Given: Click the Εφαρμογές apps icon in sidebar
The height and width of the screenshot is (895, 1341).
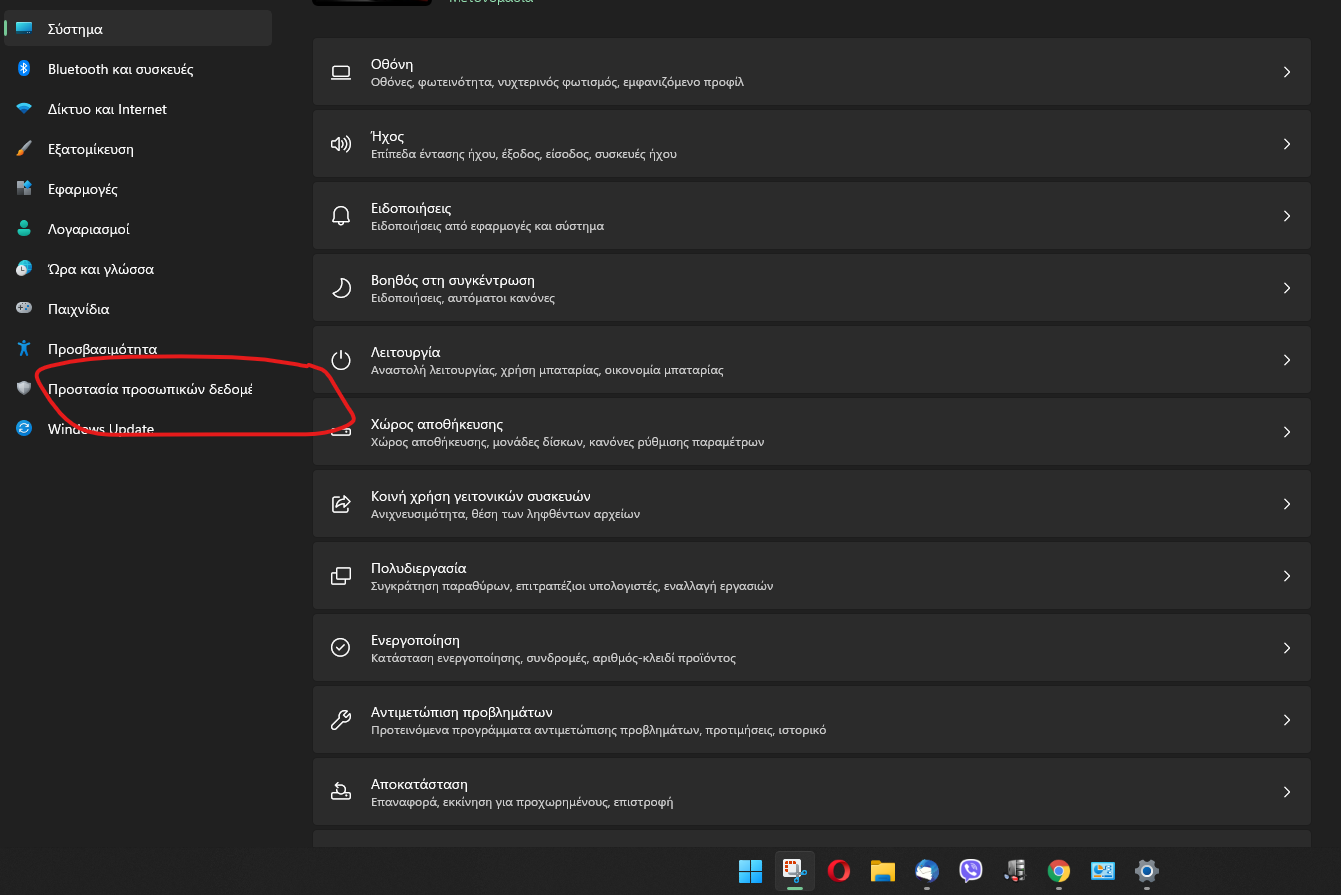Looking at the screenshot, I should pos(24,189).
